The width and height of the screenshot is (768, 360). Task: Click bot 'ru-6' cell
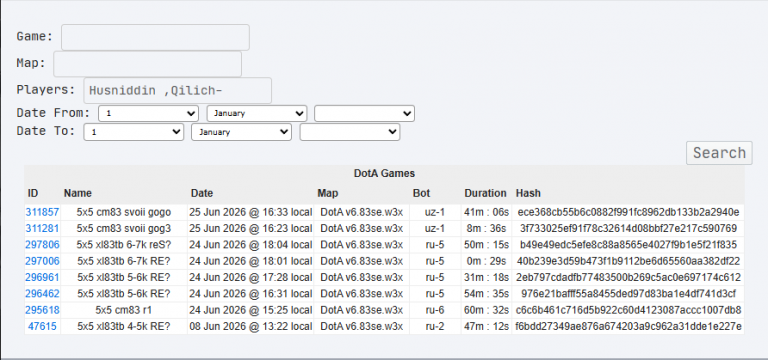(x=434, y=310)
